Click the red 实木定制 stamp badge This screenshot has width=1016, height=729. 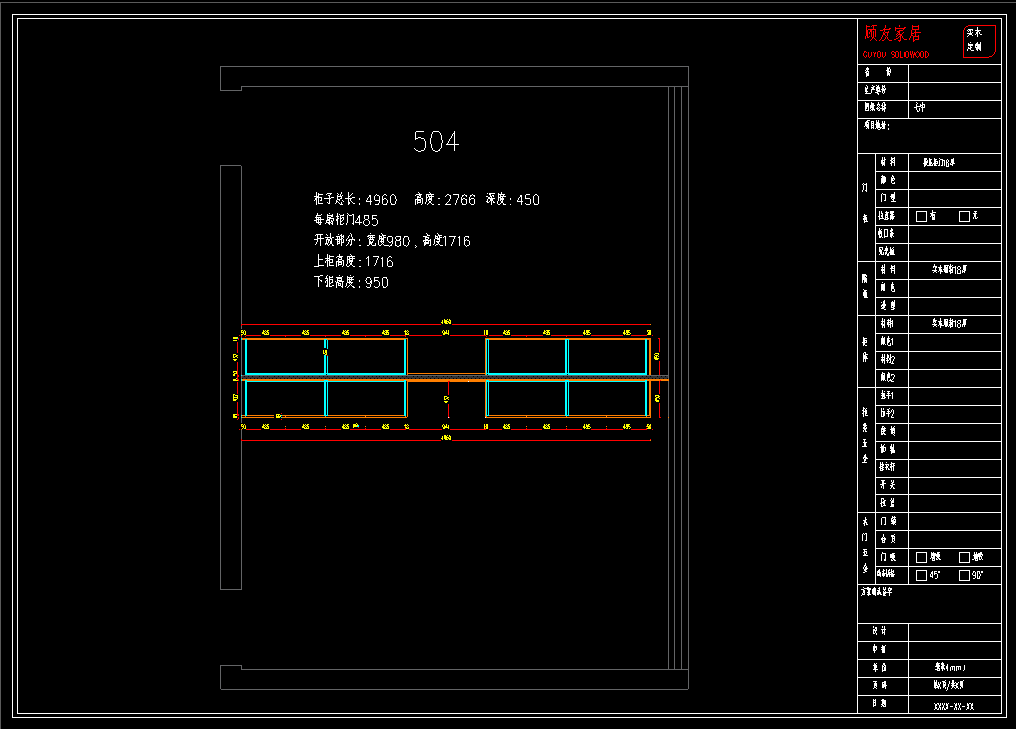tap(979, 40)
